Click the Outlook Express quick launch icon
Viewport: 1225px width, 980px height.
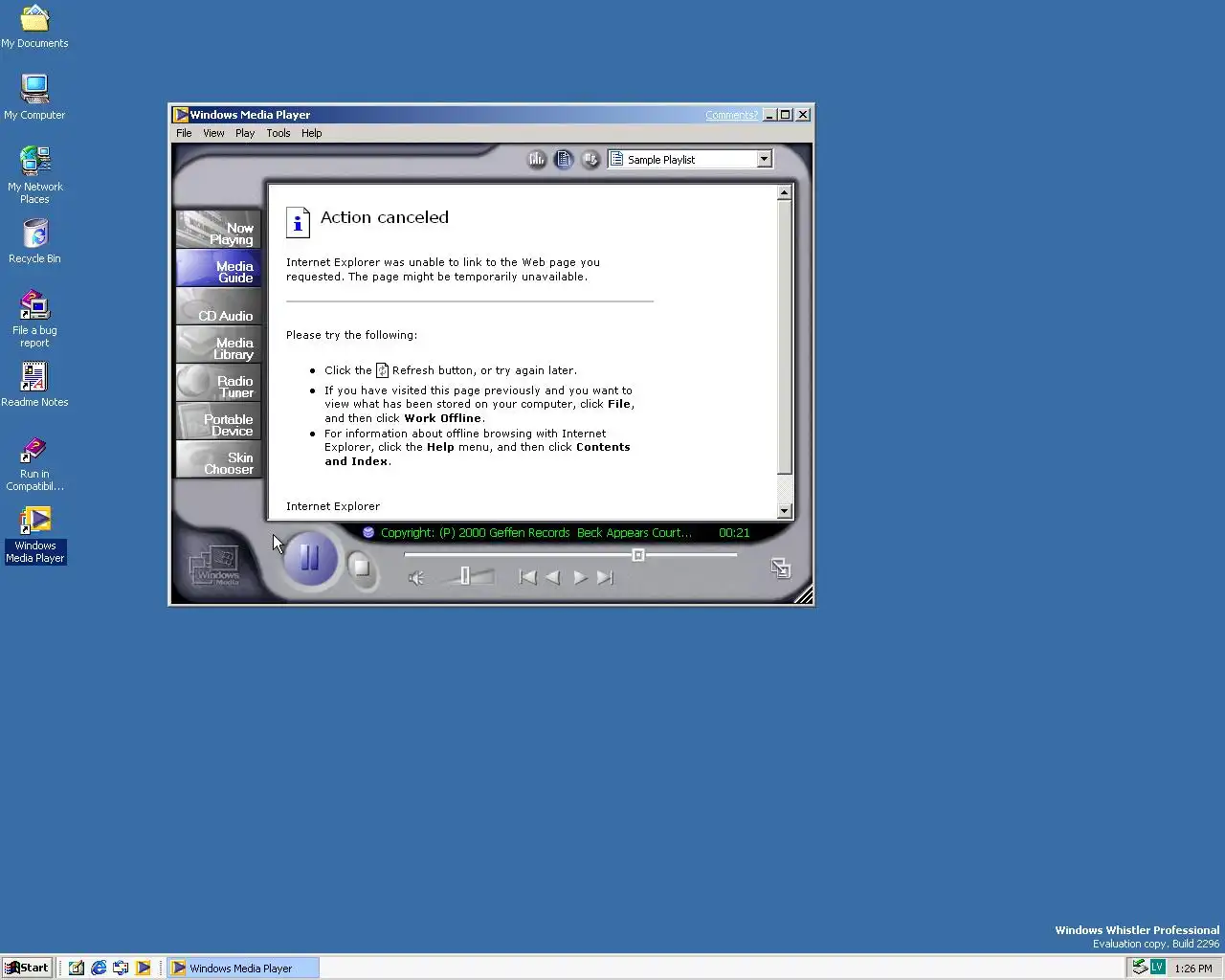121,968
